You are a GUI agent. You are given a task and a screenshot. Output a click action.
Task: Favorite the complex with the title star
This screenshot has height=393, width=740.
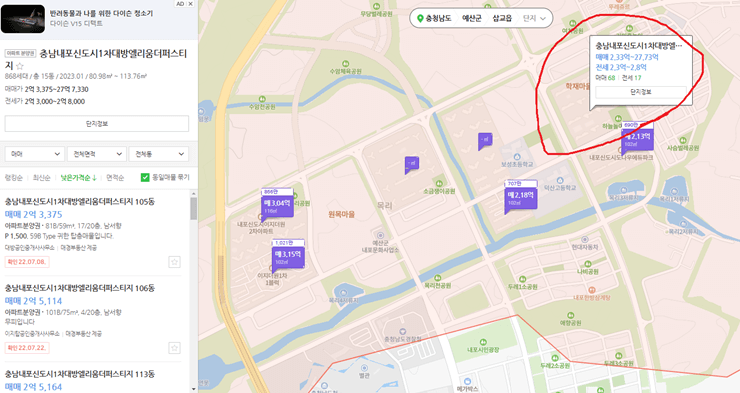[x=20, y=66]
